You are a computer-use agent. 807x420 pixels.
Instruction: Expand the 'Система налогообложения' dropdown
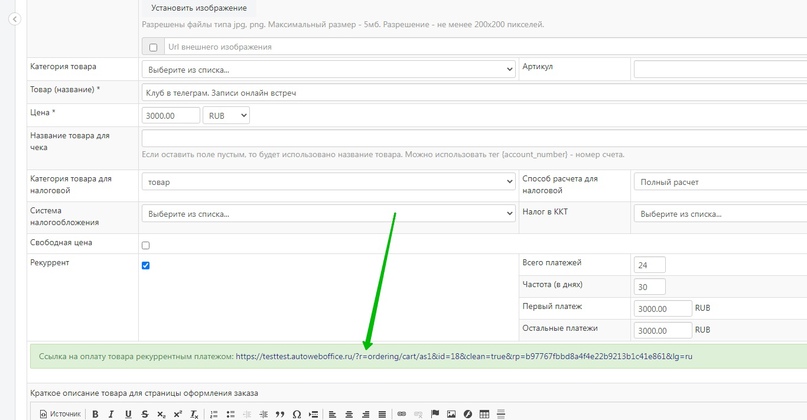(x=329, y=214)
